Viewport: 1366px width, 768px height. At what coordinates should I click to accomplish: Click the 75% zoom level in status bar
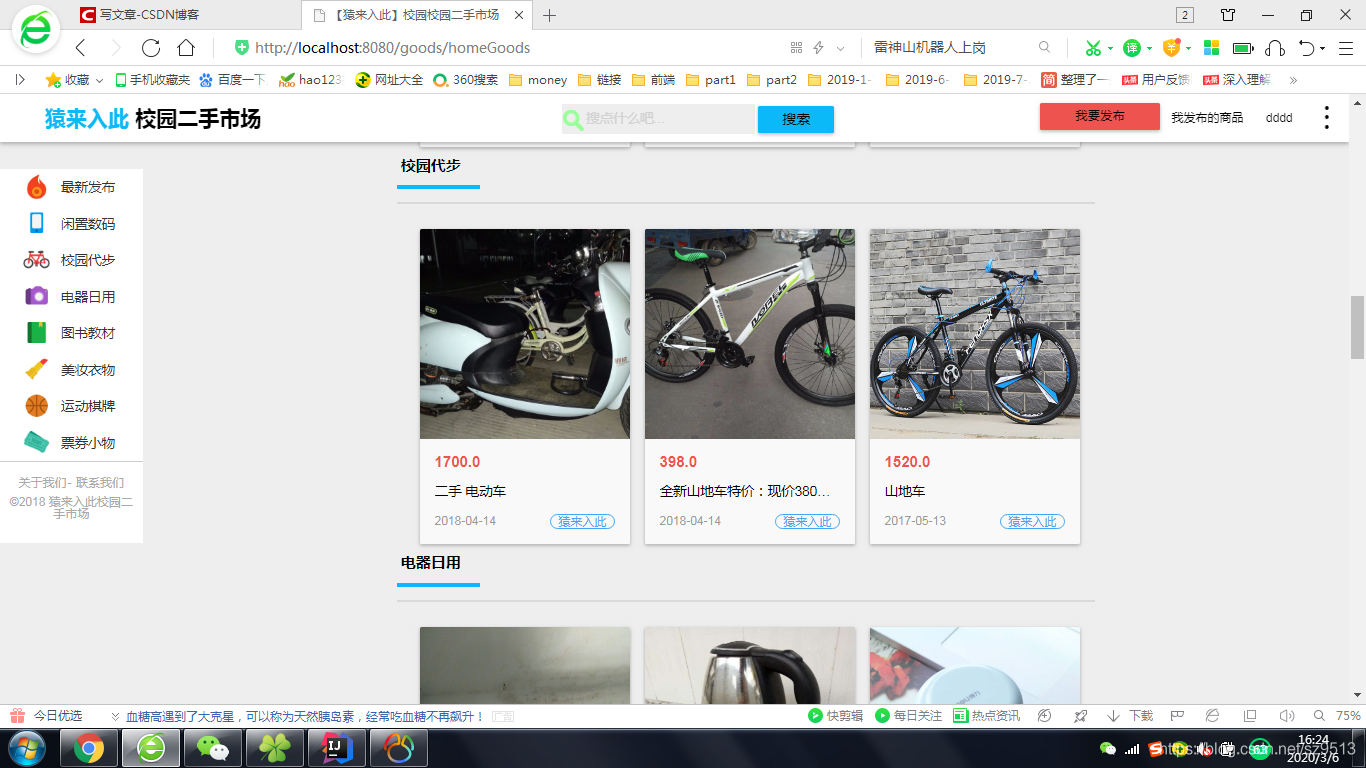point(1348,716)
